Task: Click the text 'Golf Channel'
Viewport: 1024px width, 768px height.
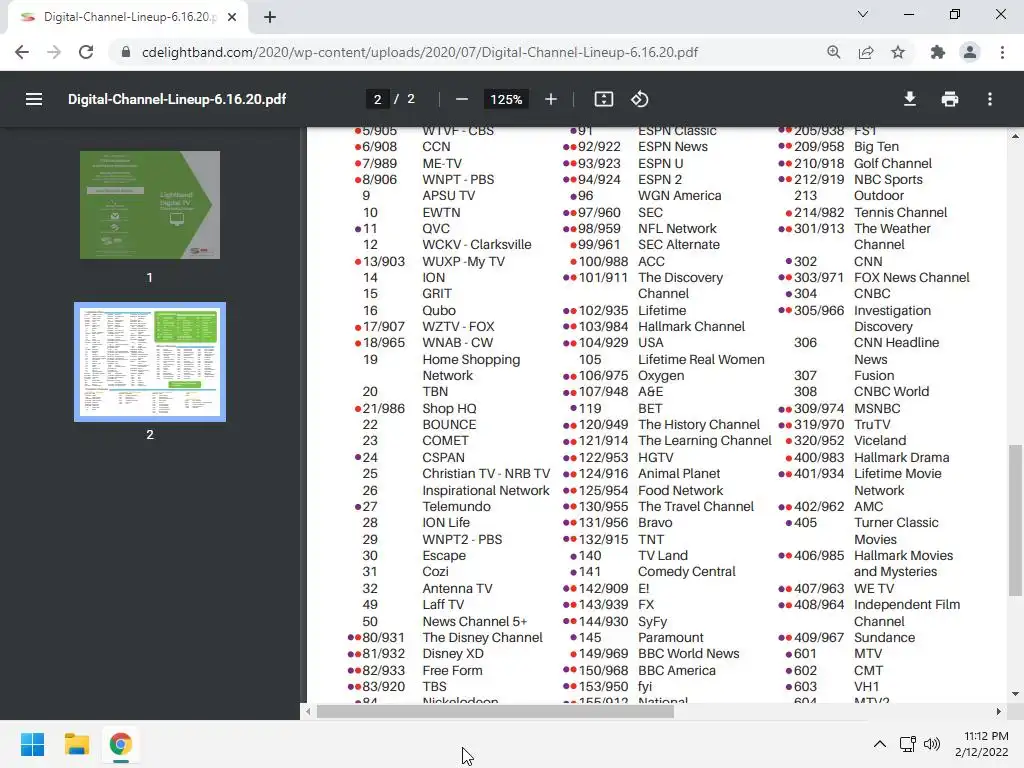Action: click(893, 163)
